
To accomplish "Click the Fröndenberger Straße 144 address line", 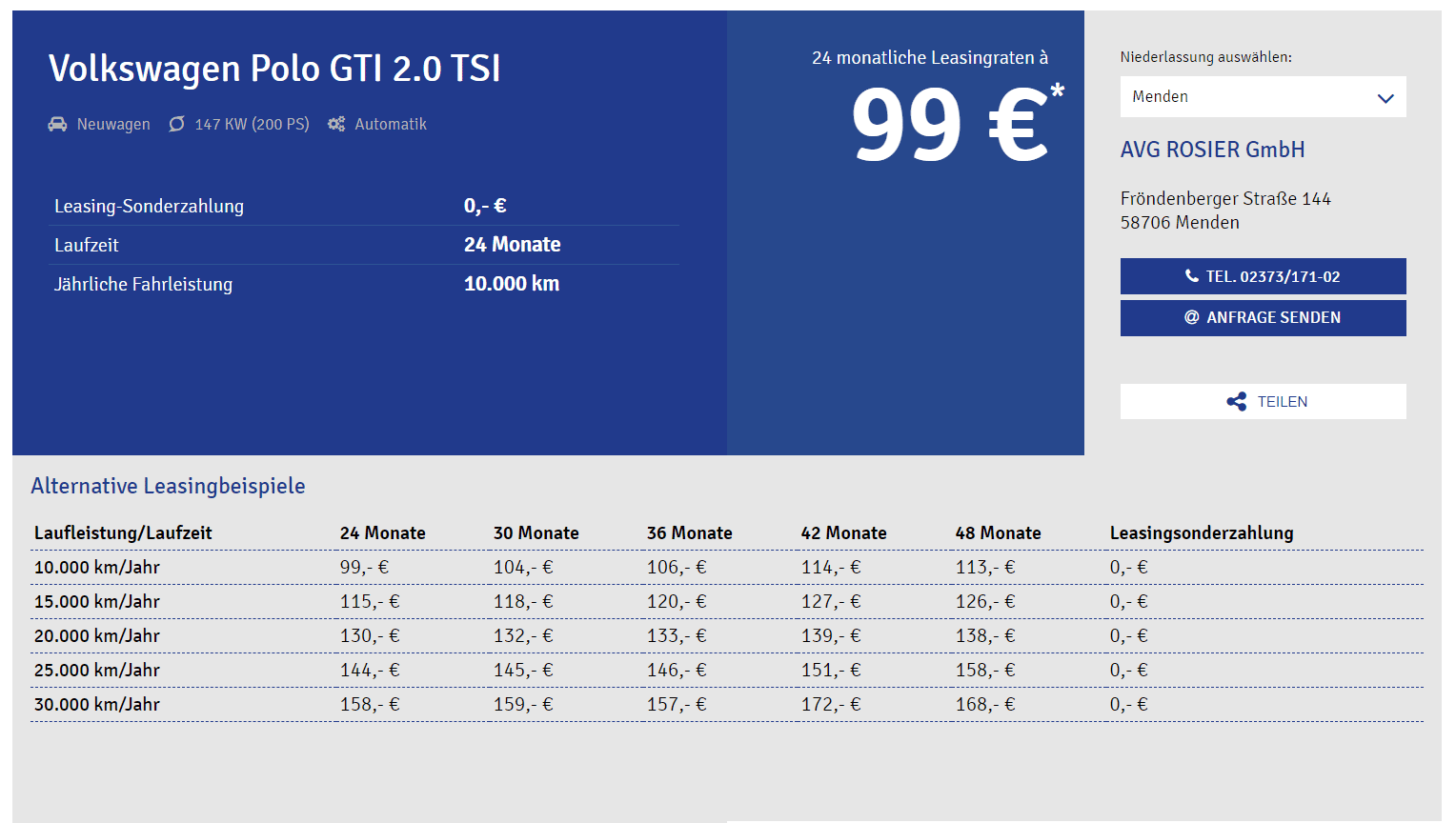I will (1225, 199).
